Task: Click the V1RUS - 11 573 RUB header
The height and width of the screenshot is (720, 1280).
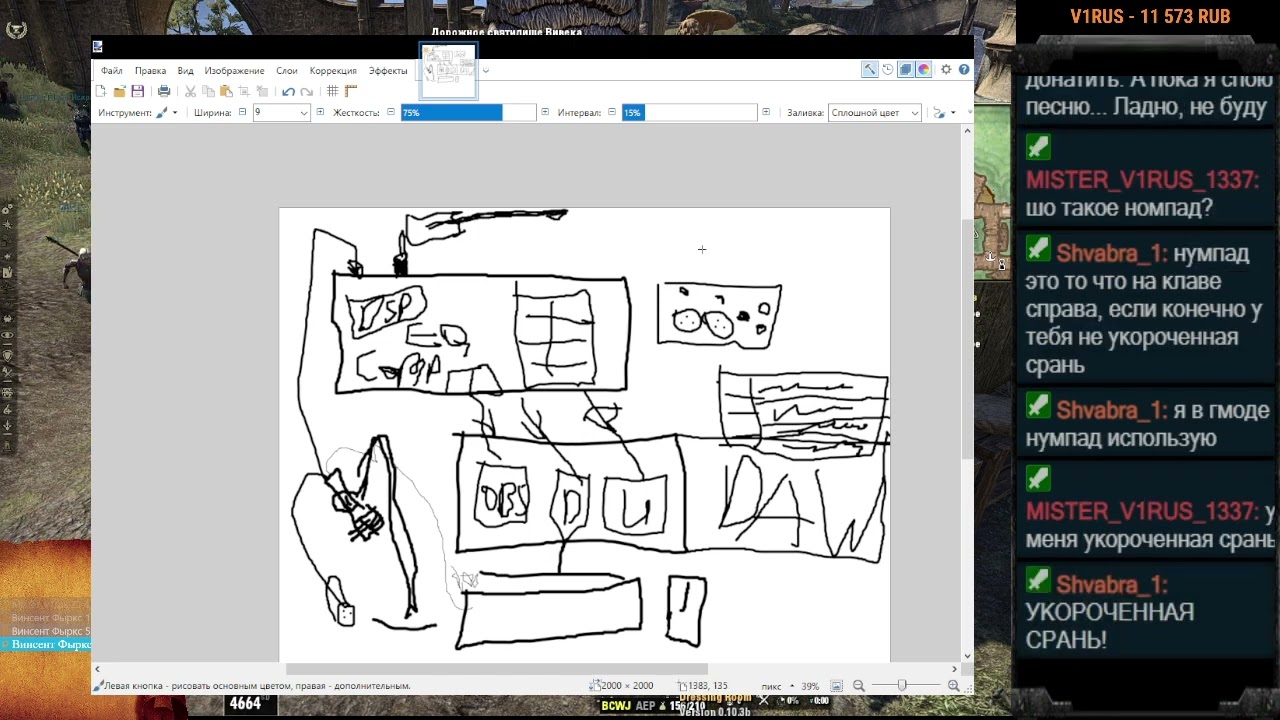Action: (x=1150, y=16)
